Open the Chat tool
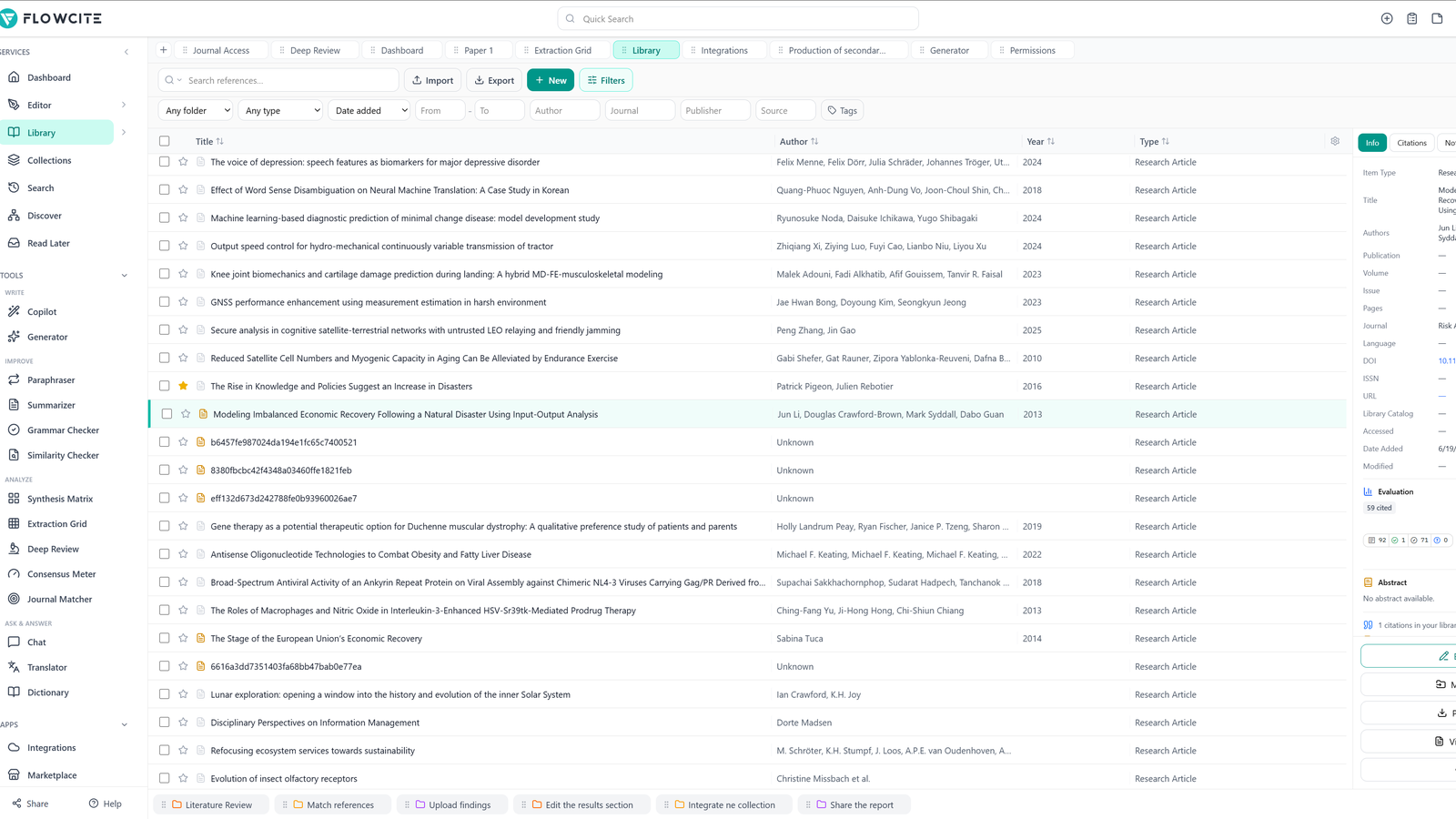 pyautogui.click(x=36, y=642)
